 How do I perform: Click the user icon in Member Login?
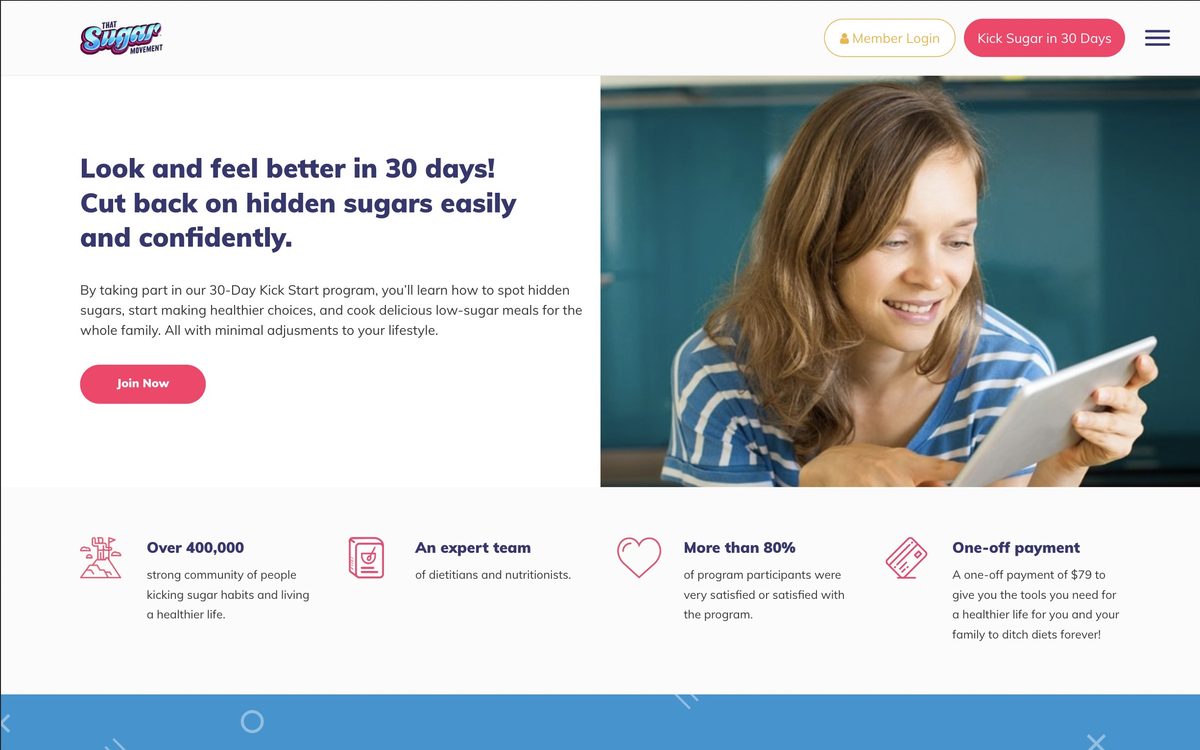[x=844, y=39]
